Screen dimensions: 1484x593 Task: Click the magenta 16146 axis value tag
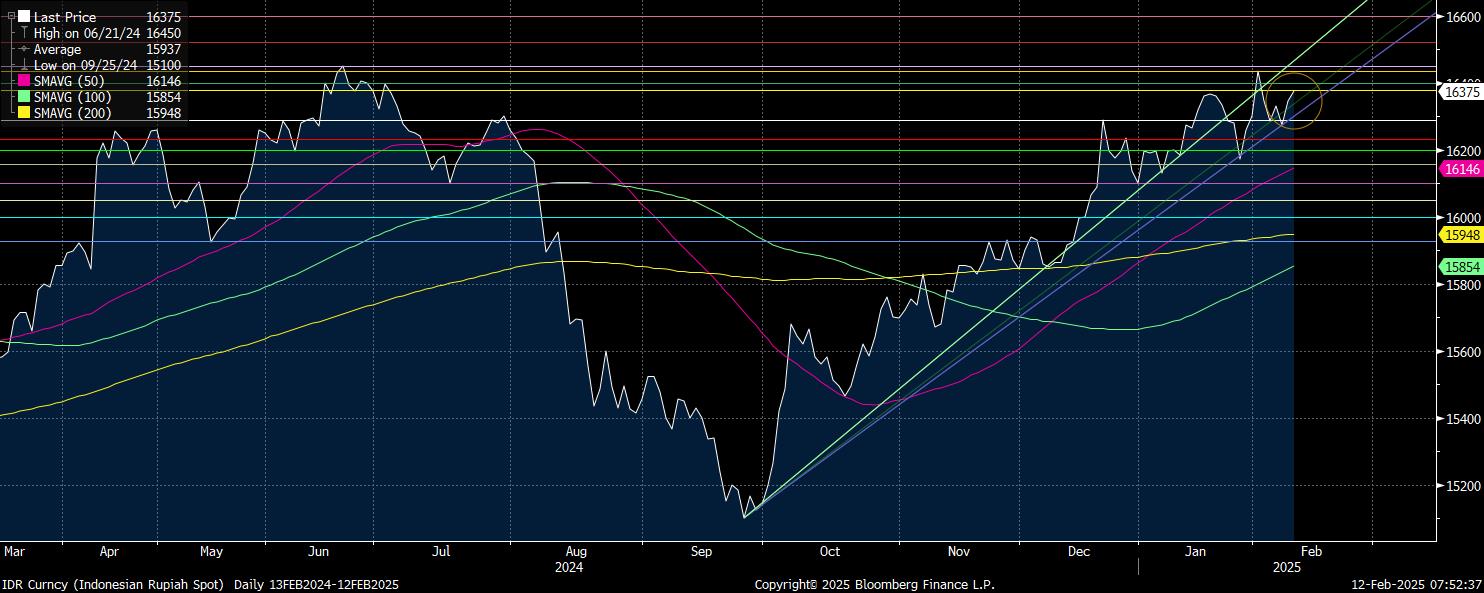1461,170
